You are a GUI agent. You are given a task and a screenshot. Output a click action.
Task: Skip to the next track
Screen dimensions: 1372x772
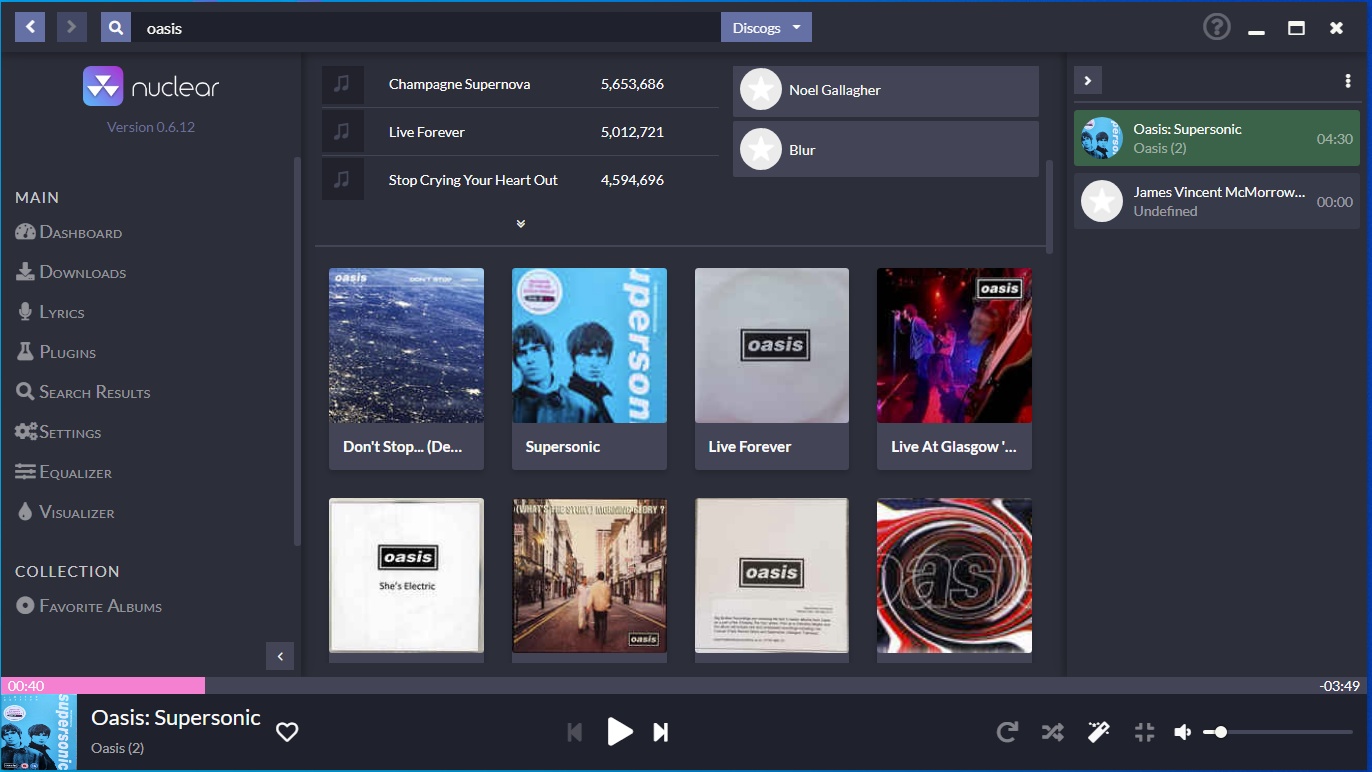pyautogui.click(x=660, y=732)
